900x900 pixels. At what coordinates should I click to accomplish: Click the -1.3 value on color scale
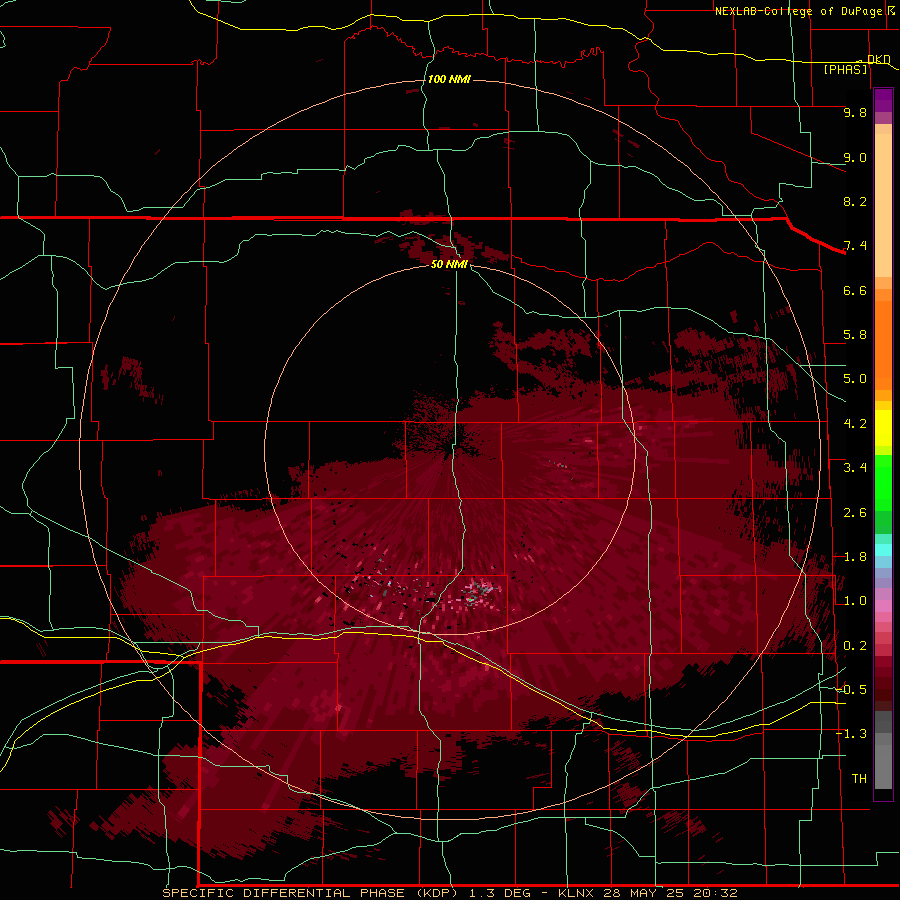pos(851,734)
